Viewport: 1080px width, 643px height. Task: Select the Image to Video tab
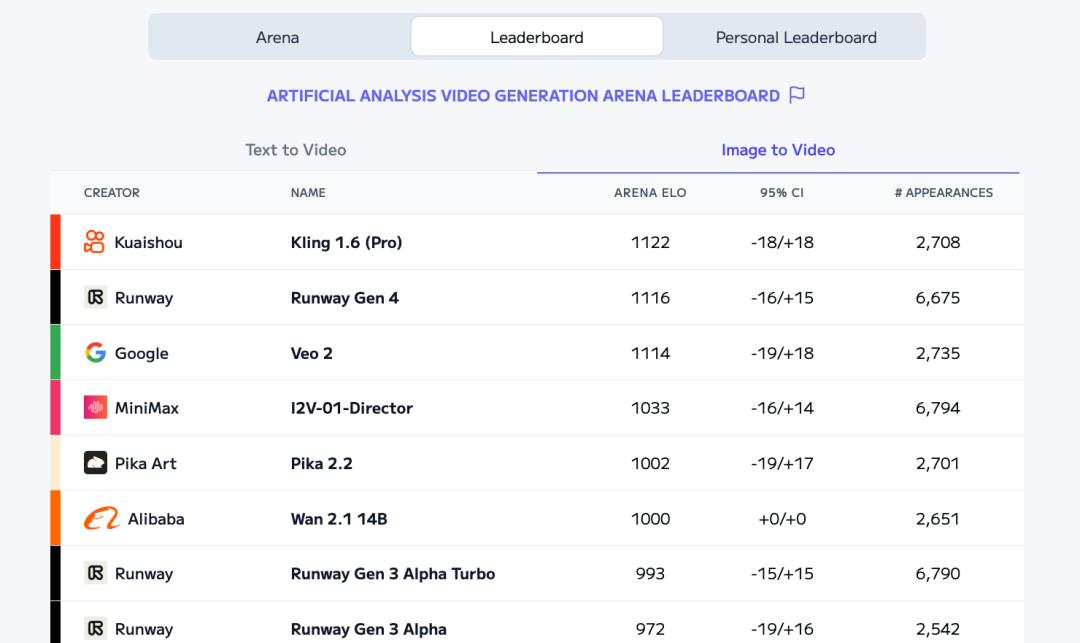click(778, 150)
